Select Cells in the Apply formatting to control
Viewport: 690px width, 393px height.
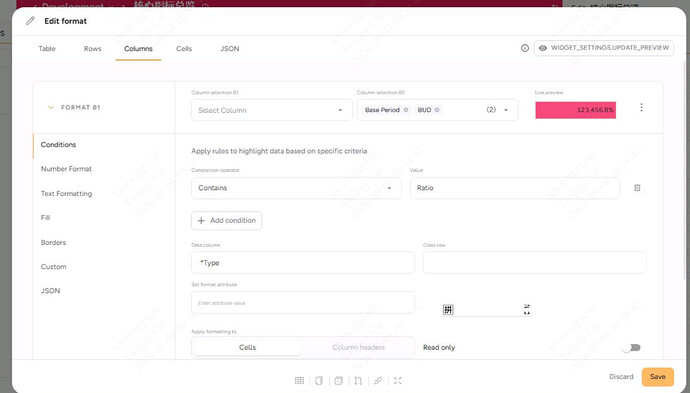tap(247, 347)
